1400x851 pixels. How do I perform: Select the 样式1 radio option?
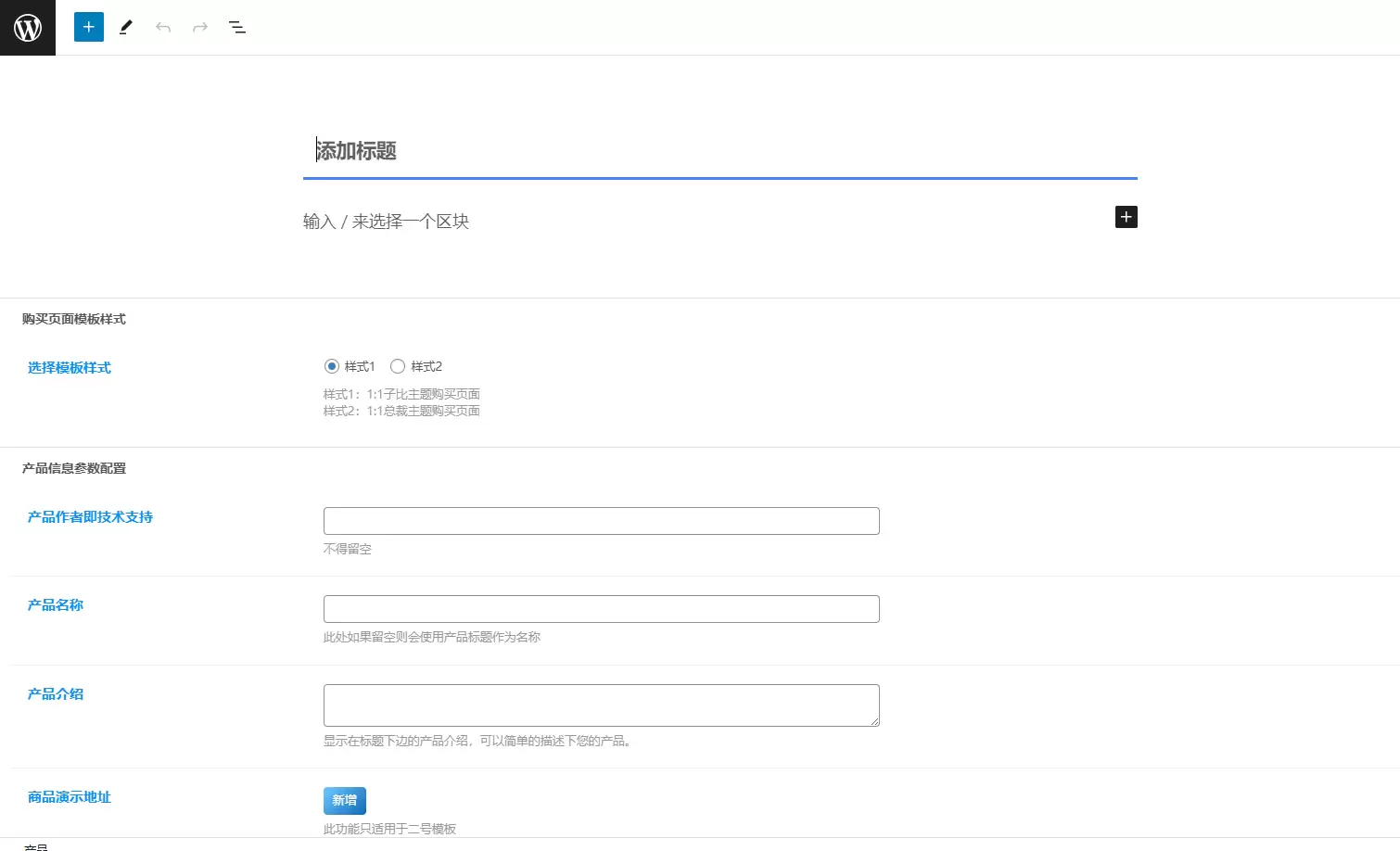[x=332, y=366]
